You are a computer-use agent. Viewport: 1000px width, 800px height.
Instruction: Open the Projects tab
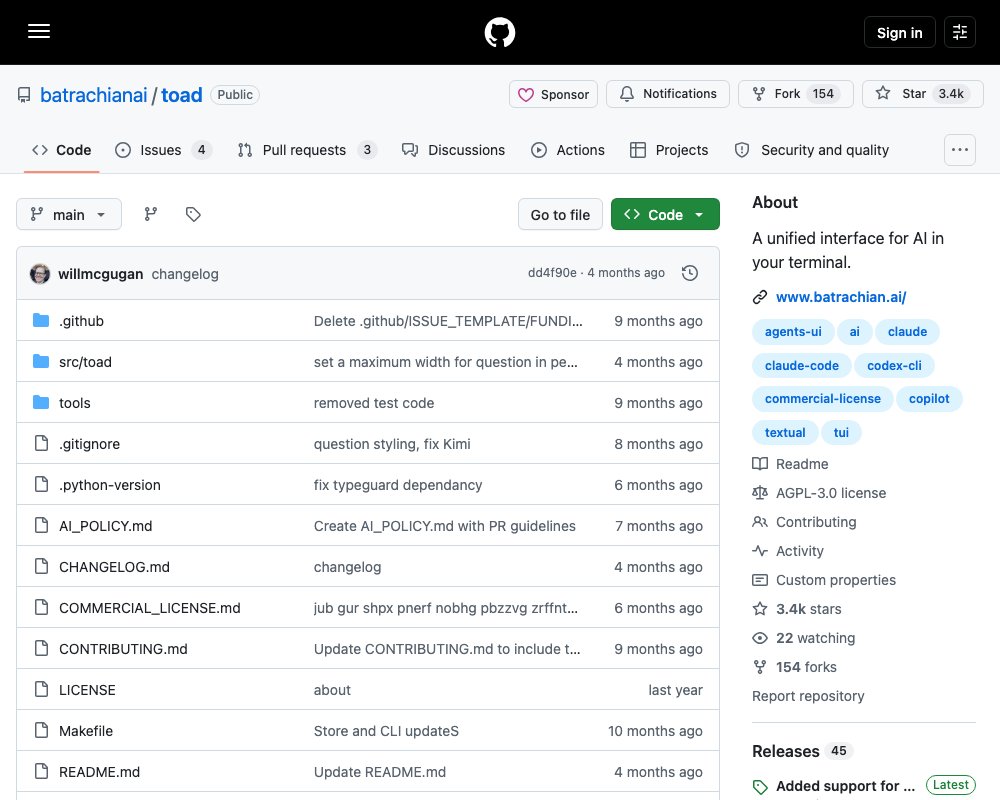click(669, 150)
